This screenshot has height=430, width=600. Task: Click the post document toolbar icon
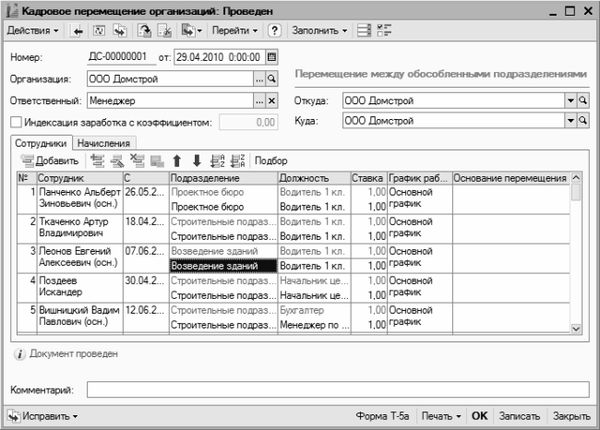point(145,31)
